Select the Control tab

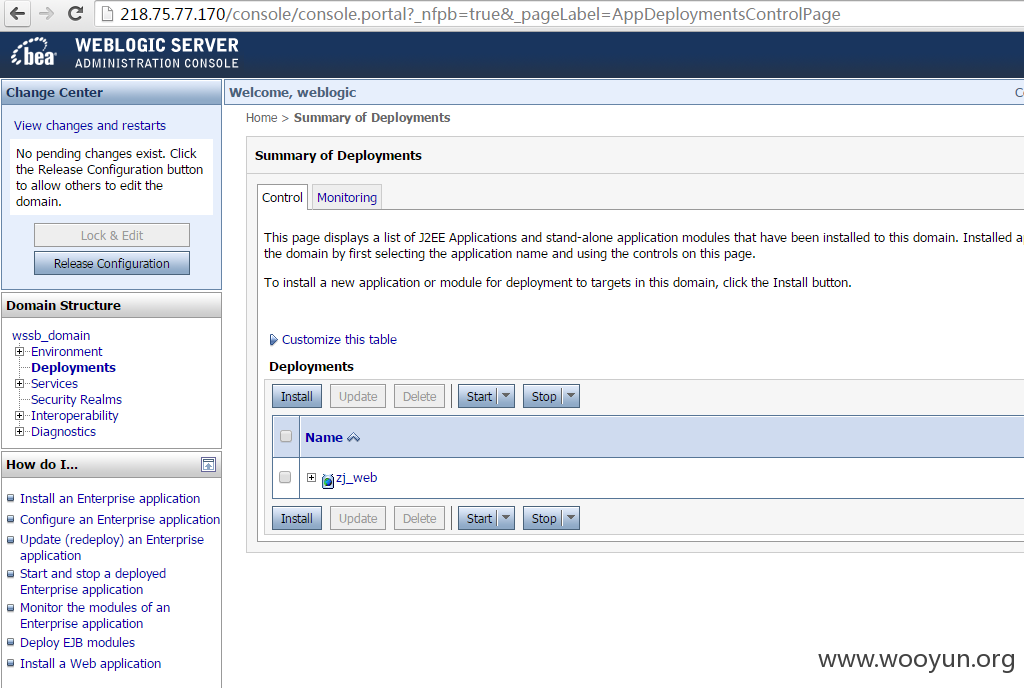click(x=282, y=197)
